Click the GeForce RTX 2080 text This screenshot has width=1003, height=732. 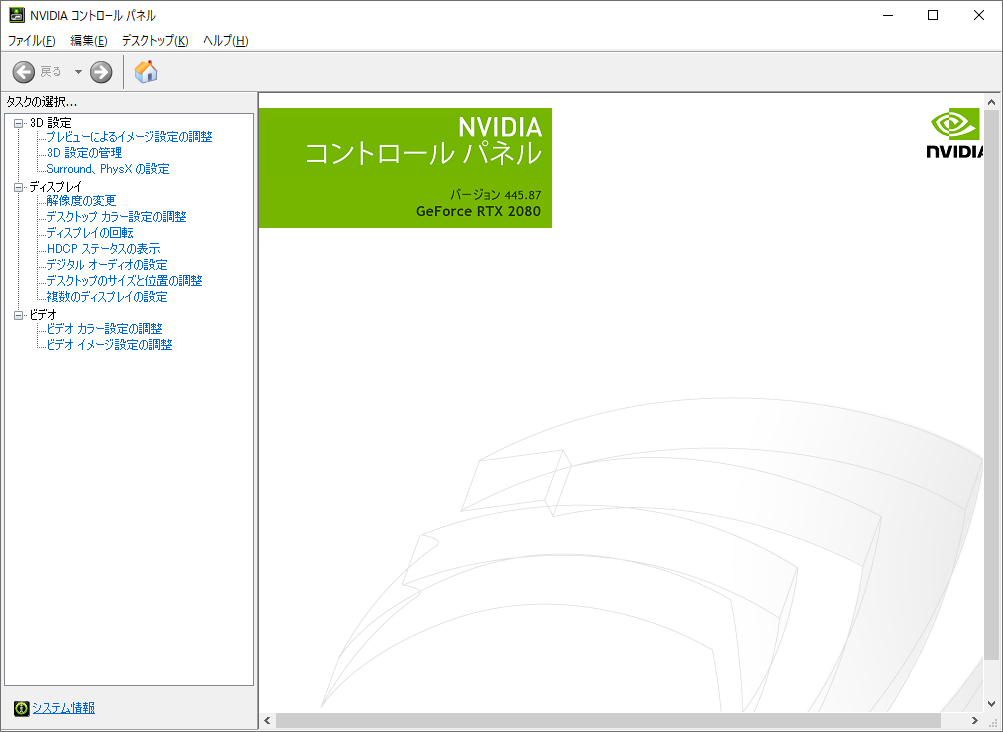coord(478,211)
